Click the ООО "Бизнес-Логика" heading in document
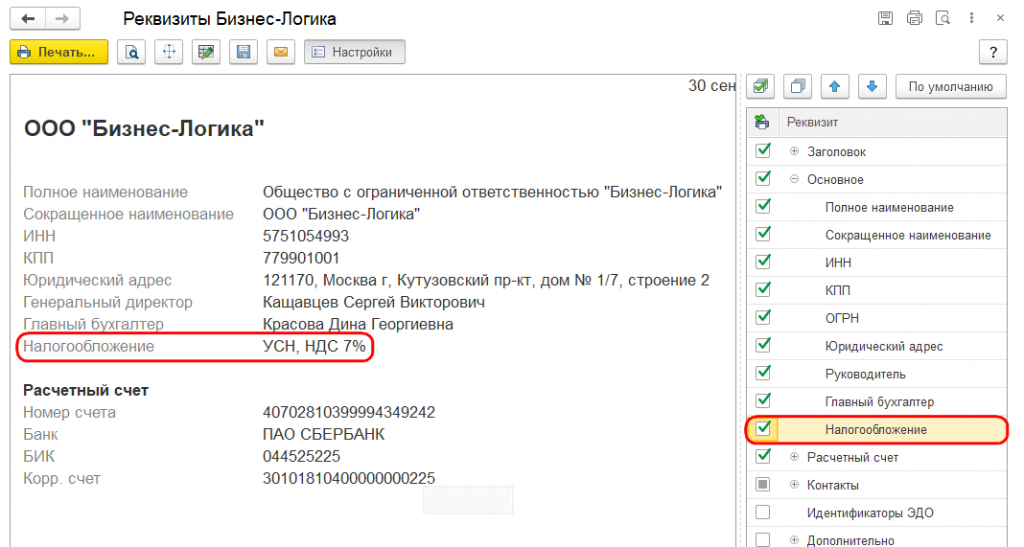This screenshot has height=547, width=1024. [144, 128]
